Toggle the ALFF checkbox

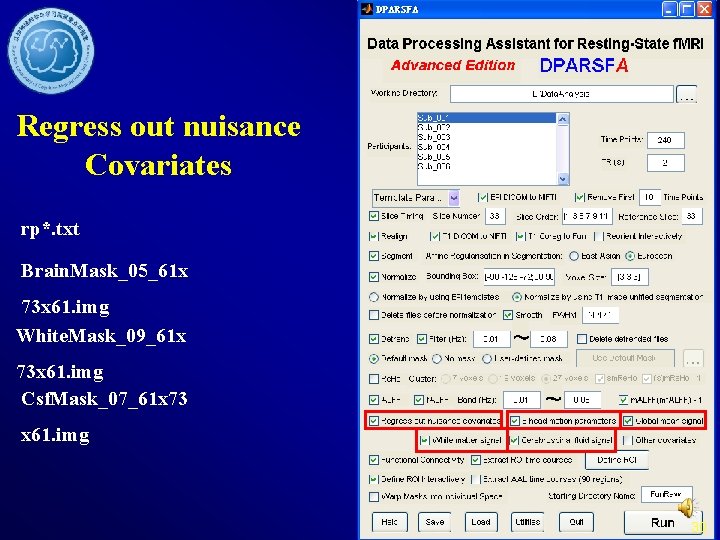374,400
